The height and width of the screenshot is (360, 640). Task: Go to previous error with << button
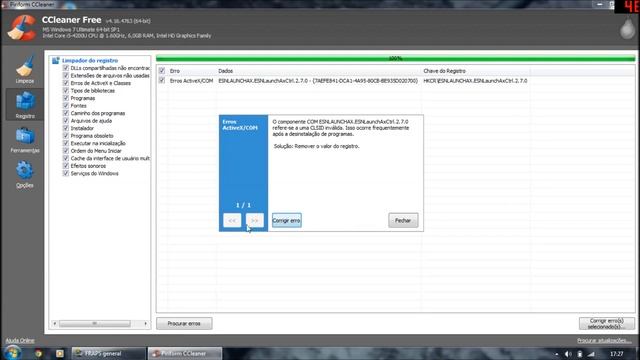[232, 220]
